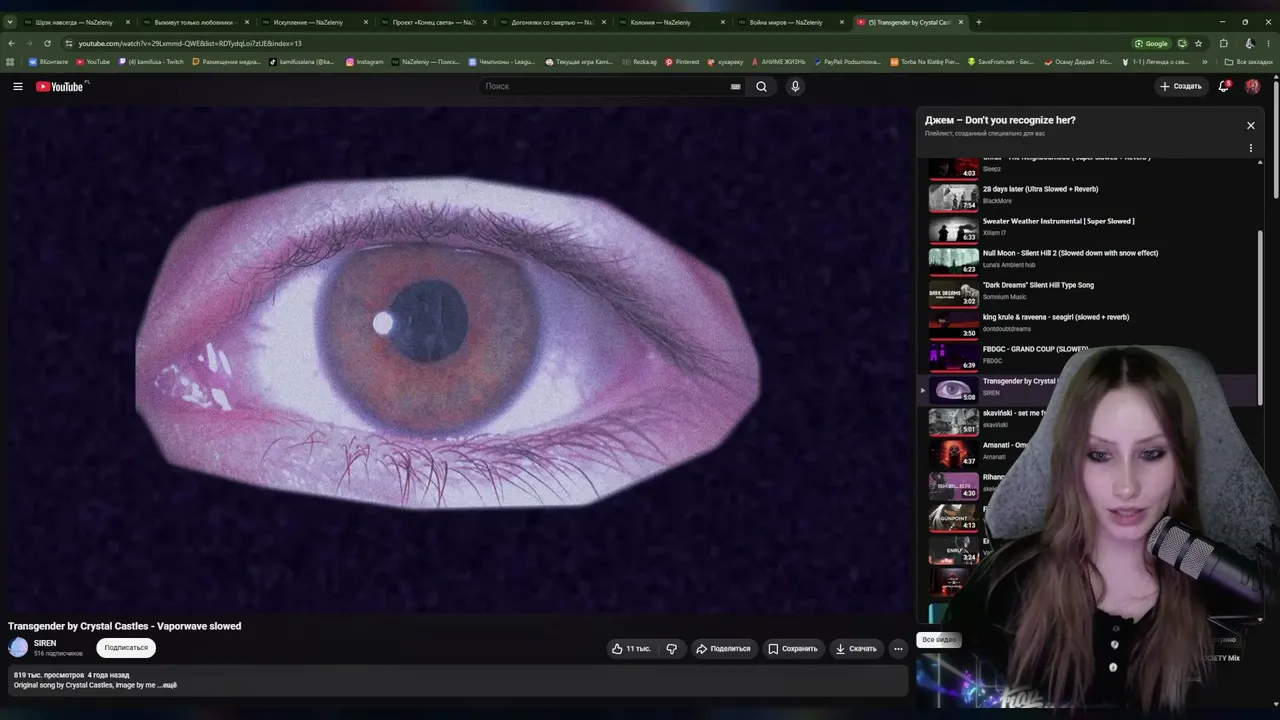Open the on-screen keyboard in search box
The width and height of the screenshot is (1280, 720).
click(736, 87)
